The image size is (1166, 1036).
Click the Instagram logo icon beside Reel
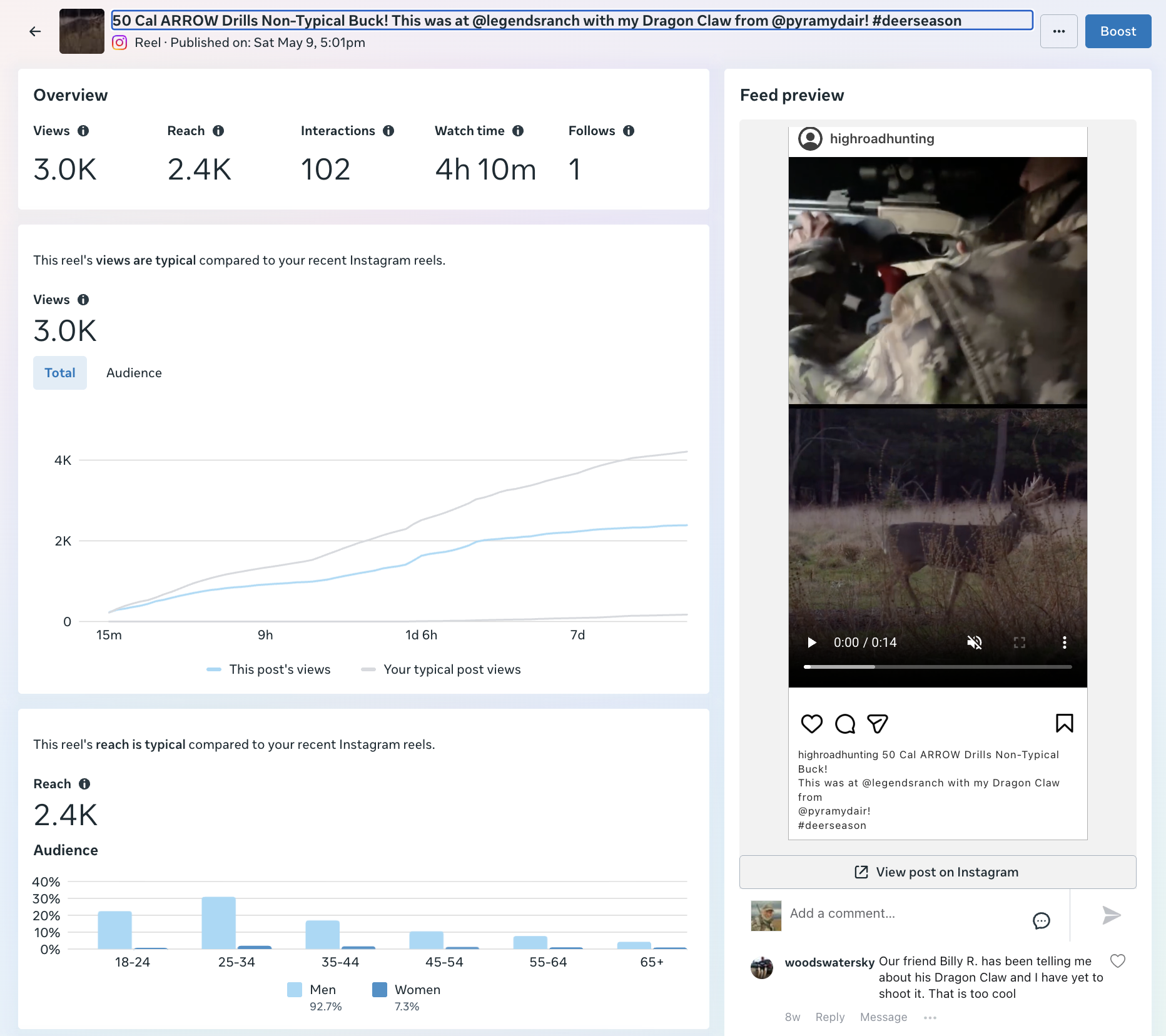click(x=119, y=43)
